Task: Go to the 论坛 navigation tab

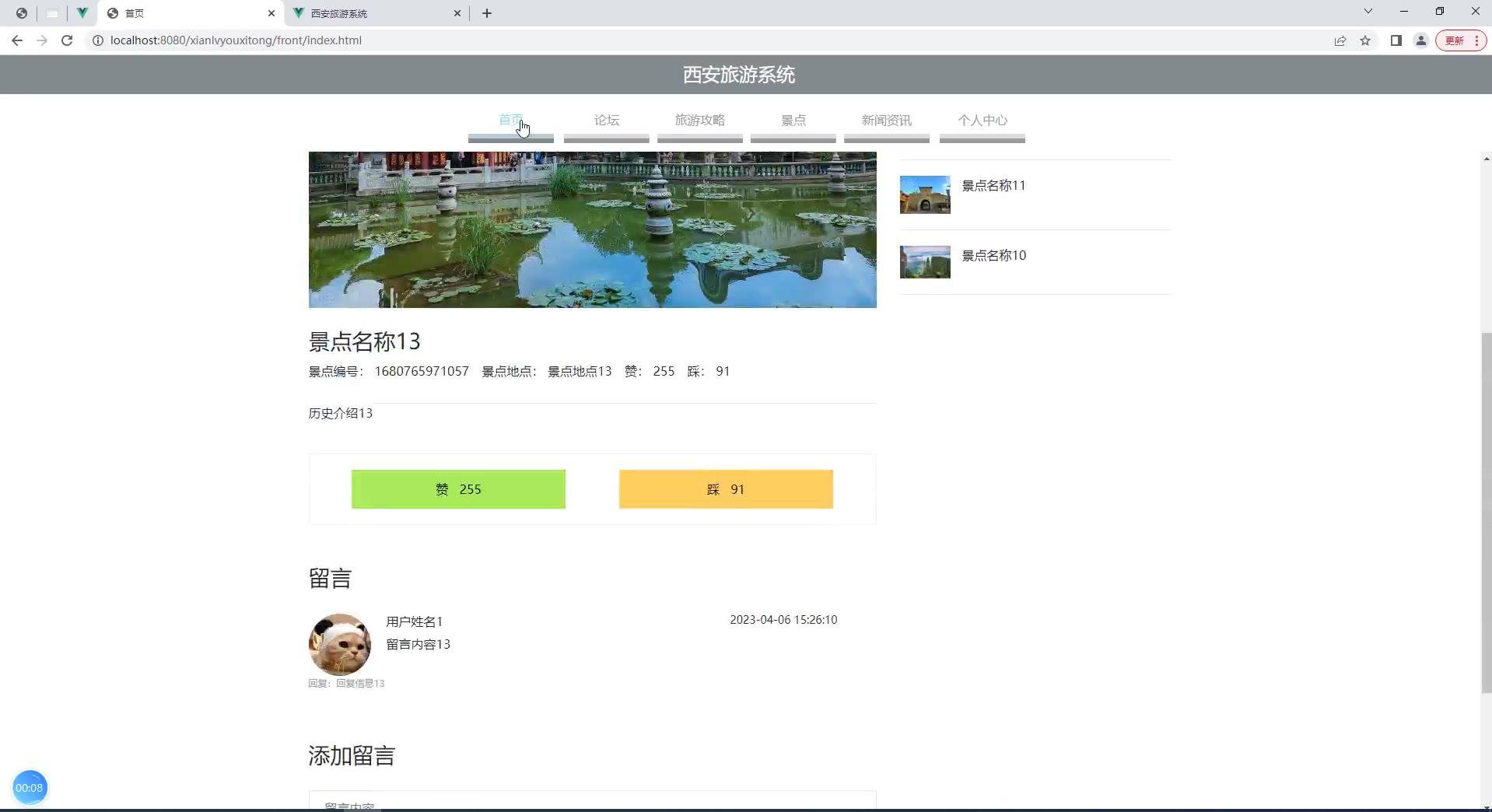Action: click(x=607, y=121)
